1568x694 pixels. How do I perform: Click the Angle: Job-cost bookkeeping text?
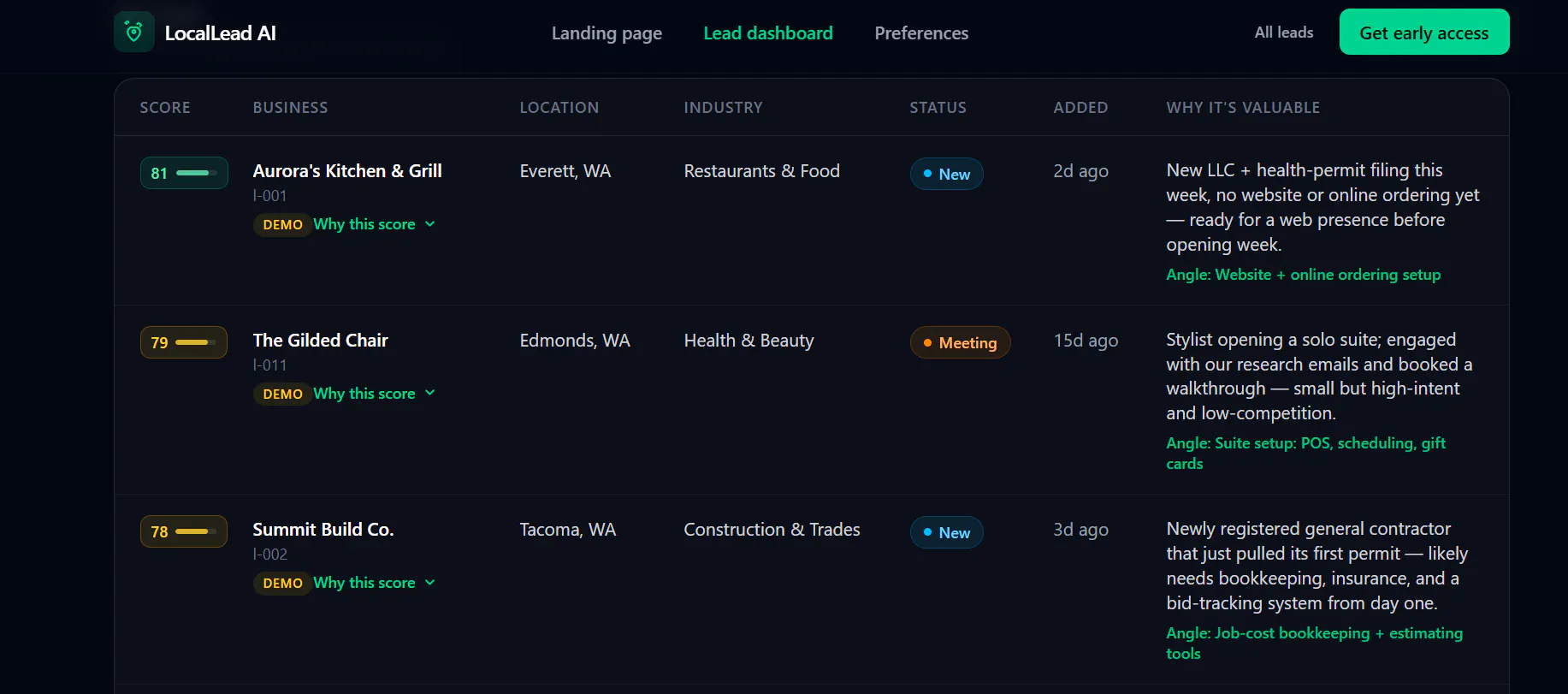(1315, 644)
